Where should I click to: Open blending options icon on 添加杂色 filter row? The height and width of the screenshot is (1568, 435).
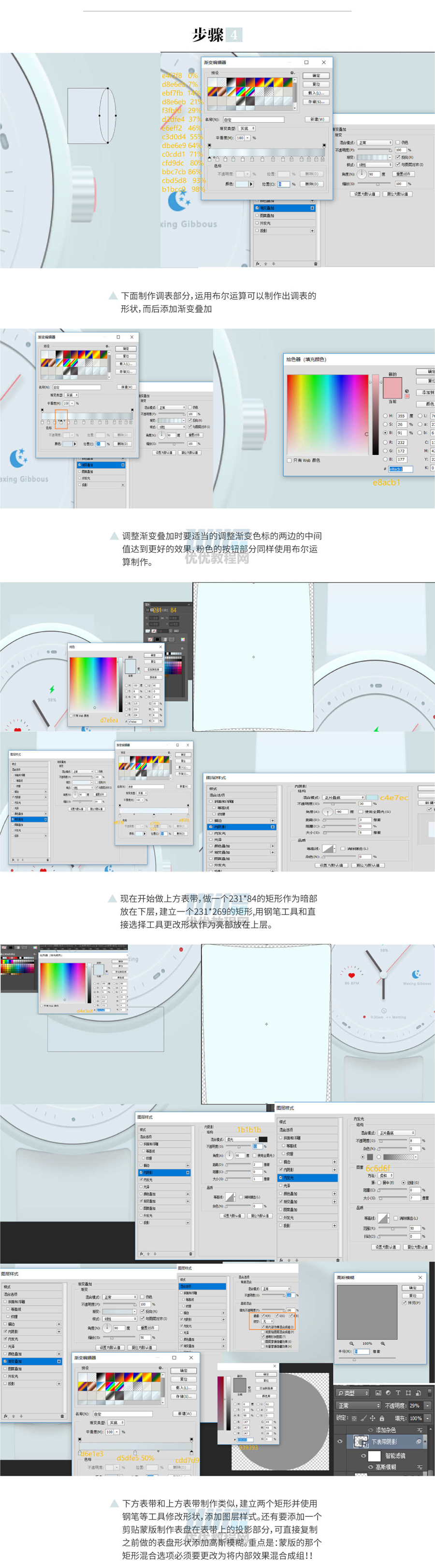420,1430
